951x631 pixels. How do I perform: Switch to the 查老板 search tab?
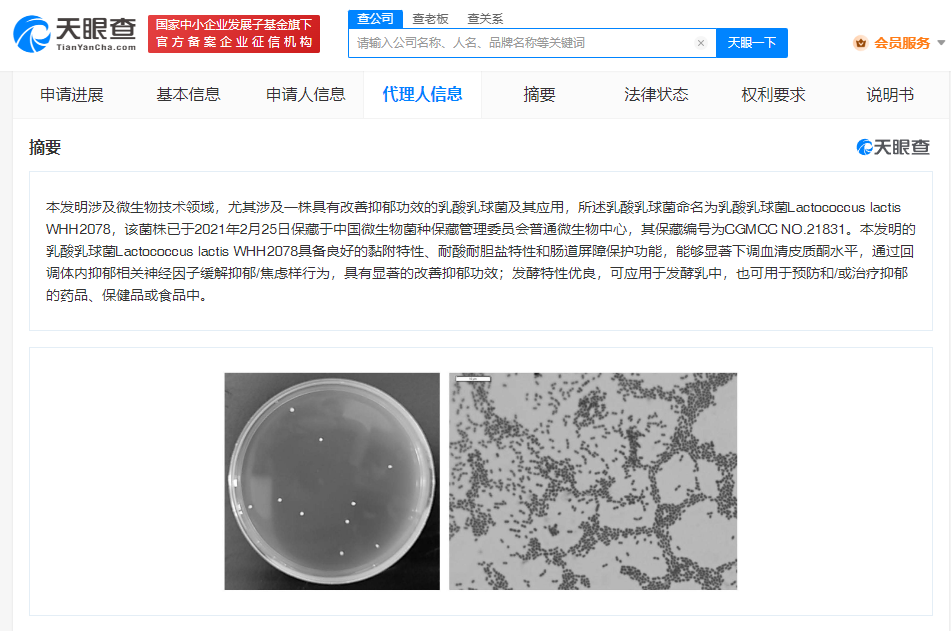point(430,19)
